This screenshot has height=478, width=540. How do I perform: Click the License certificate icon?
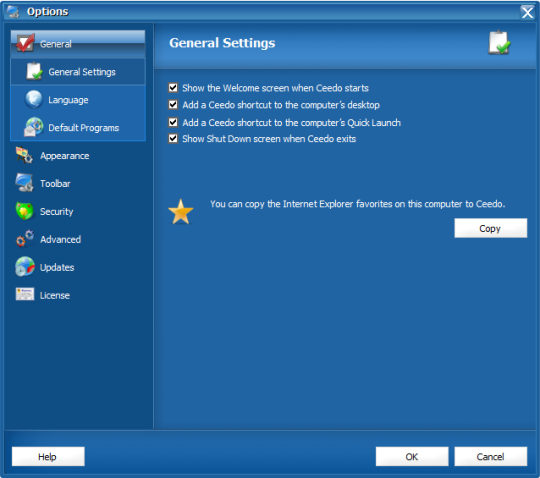click(x=25, y=294)
